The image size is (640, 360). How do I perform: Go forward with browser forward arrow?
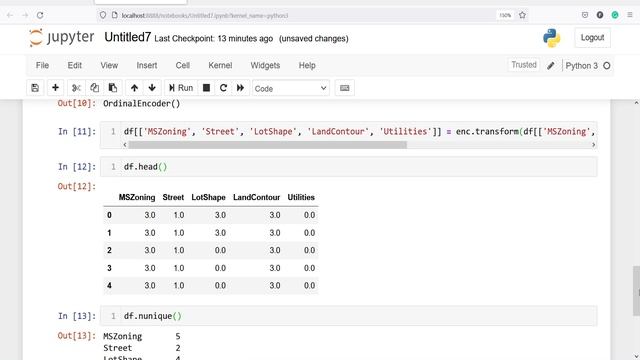point(25,16)
